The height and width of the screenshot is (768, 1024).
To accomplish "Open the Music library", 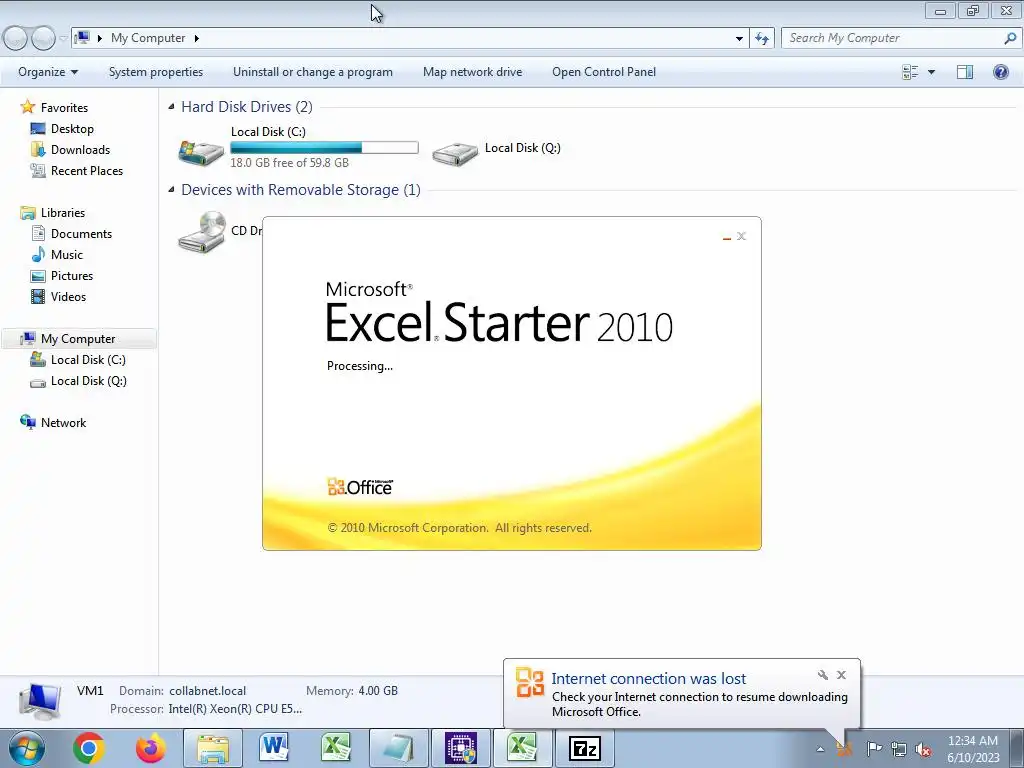I will (x=67, y=255).
